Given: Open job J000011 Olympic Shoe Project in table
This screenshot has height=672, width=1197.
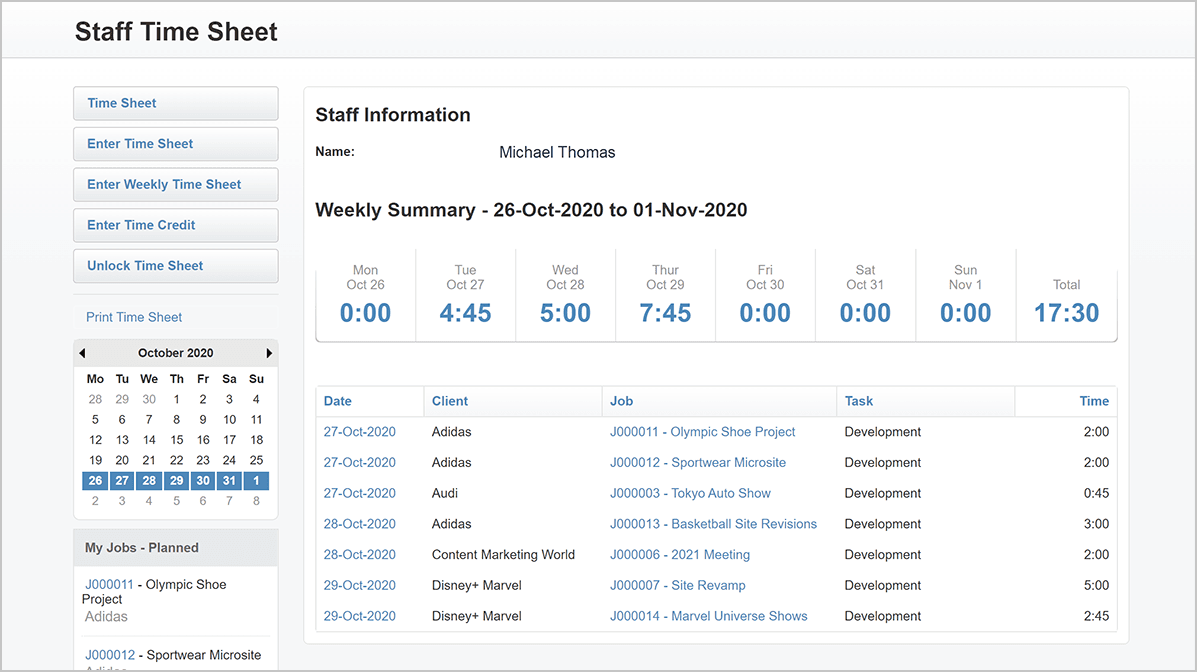Looking at the screenshot, I should (x=702, y=432).
